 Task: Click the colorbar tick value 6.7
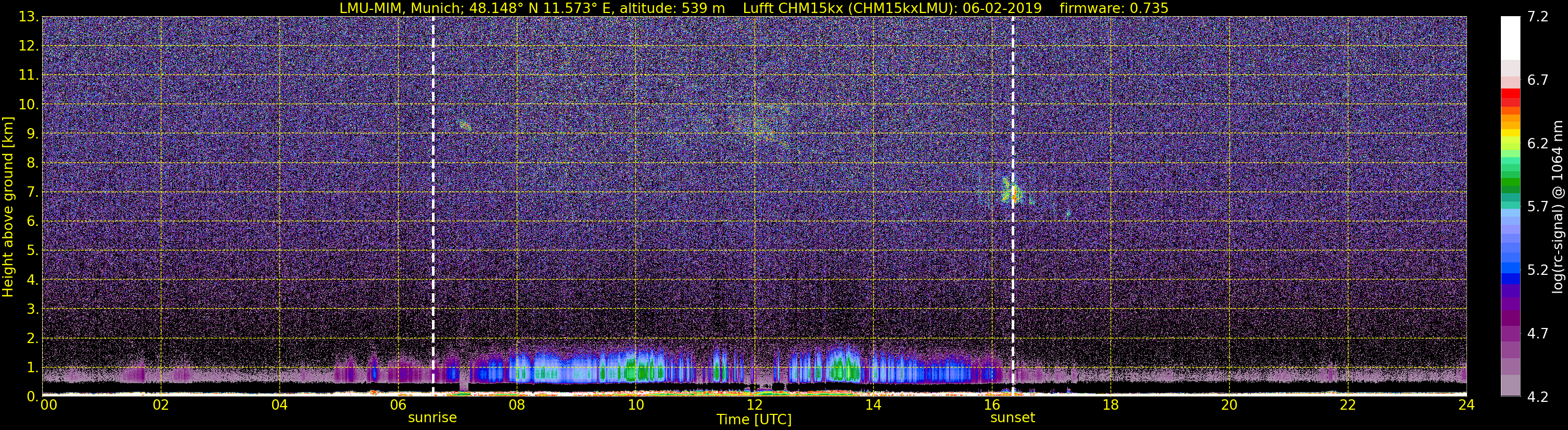pyautogui.click(x=1538, y=80)
